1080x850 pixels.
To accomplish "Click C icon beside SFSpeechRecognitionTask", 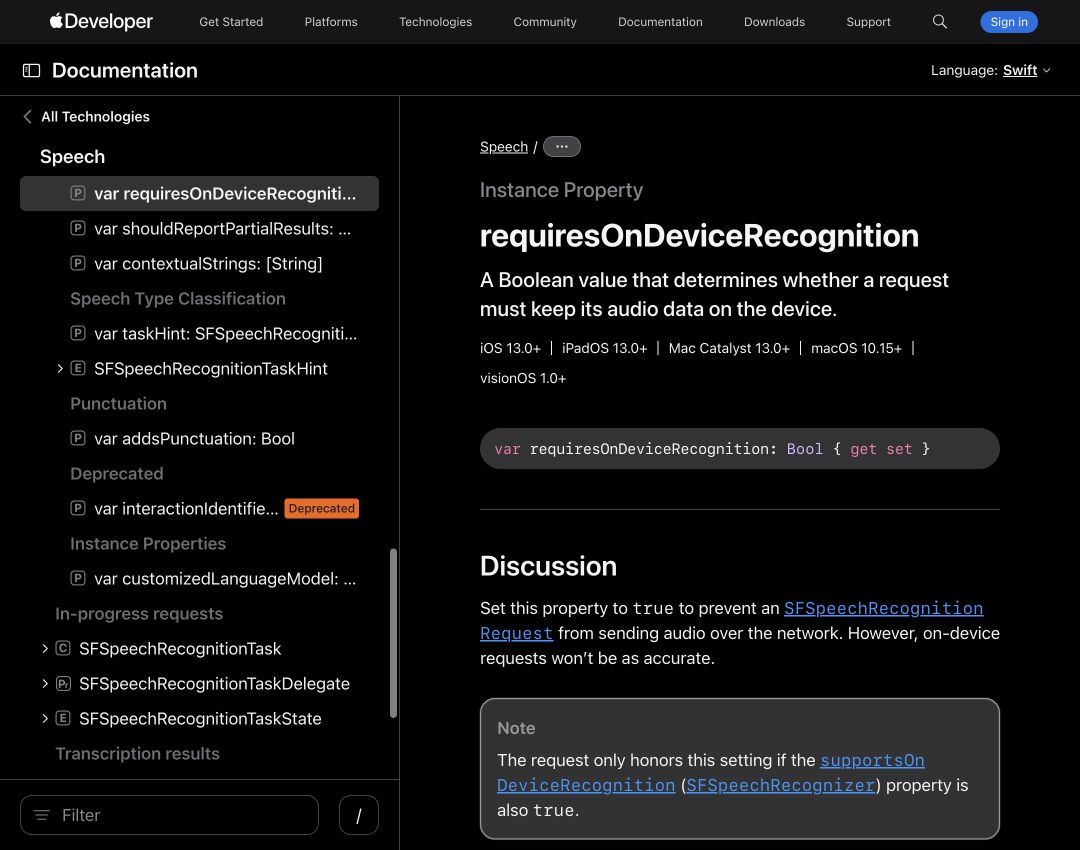I will tap(63, 648).
